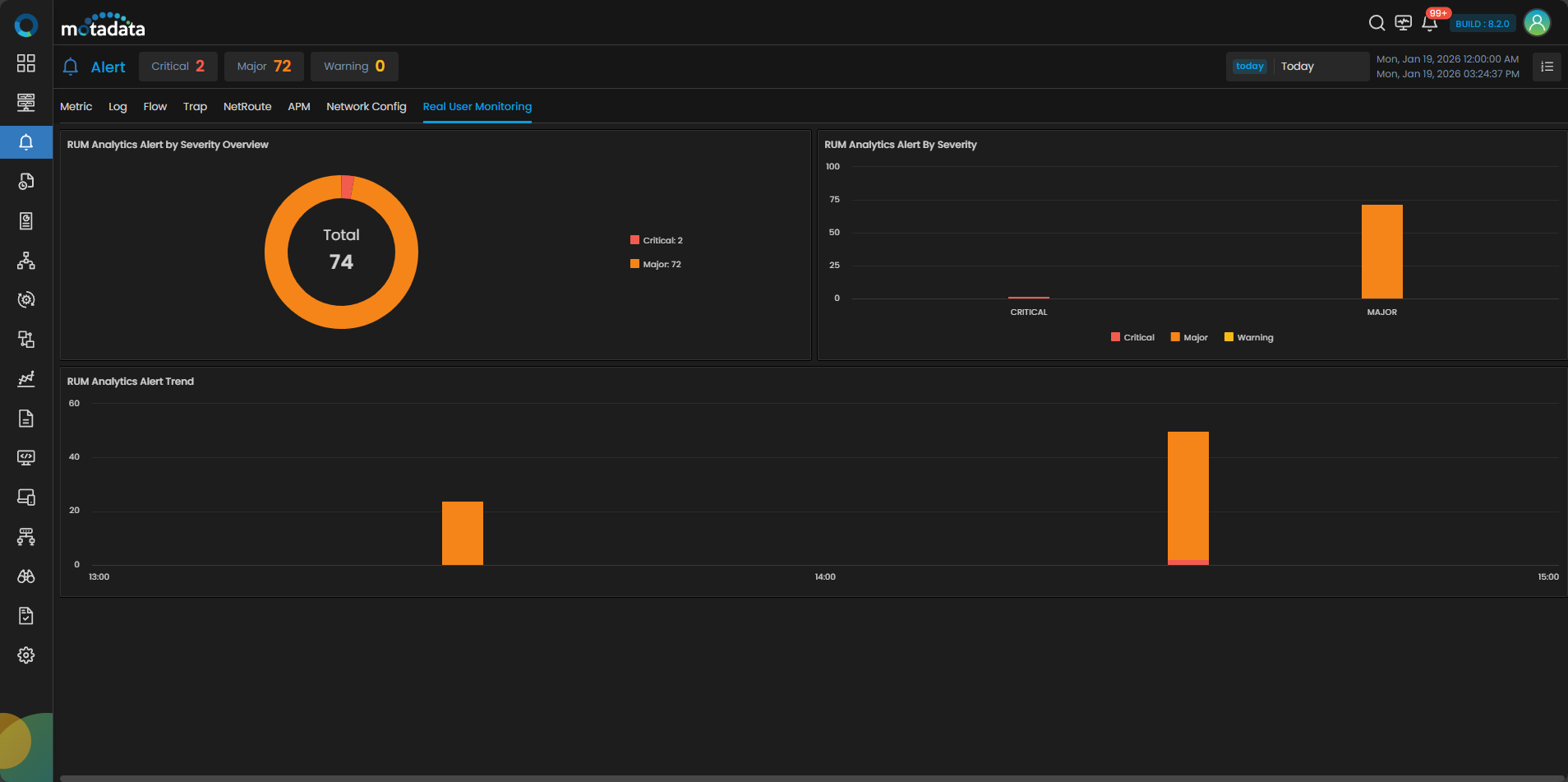Open the Today time range dropdown
The height and width of the screenshot is (782, 1568).
click(1298, 67)
